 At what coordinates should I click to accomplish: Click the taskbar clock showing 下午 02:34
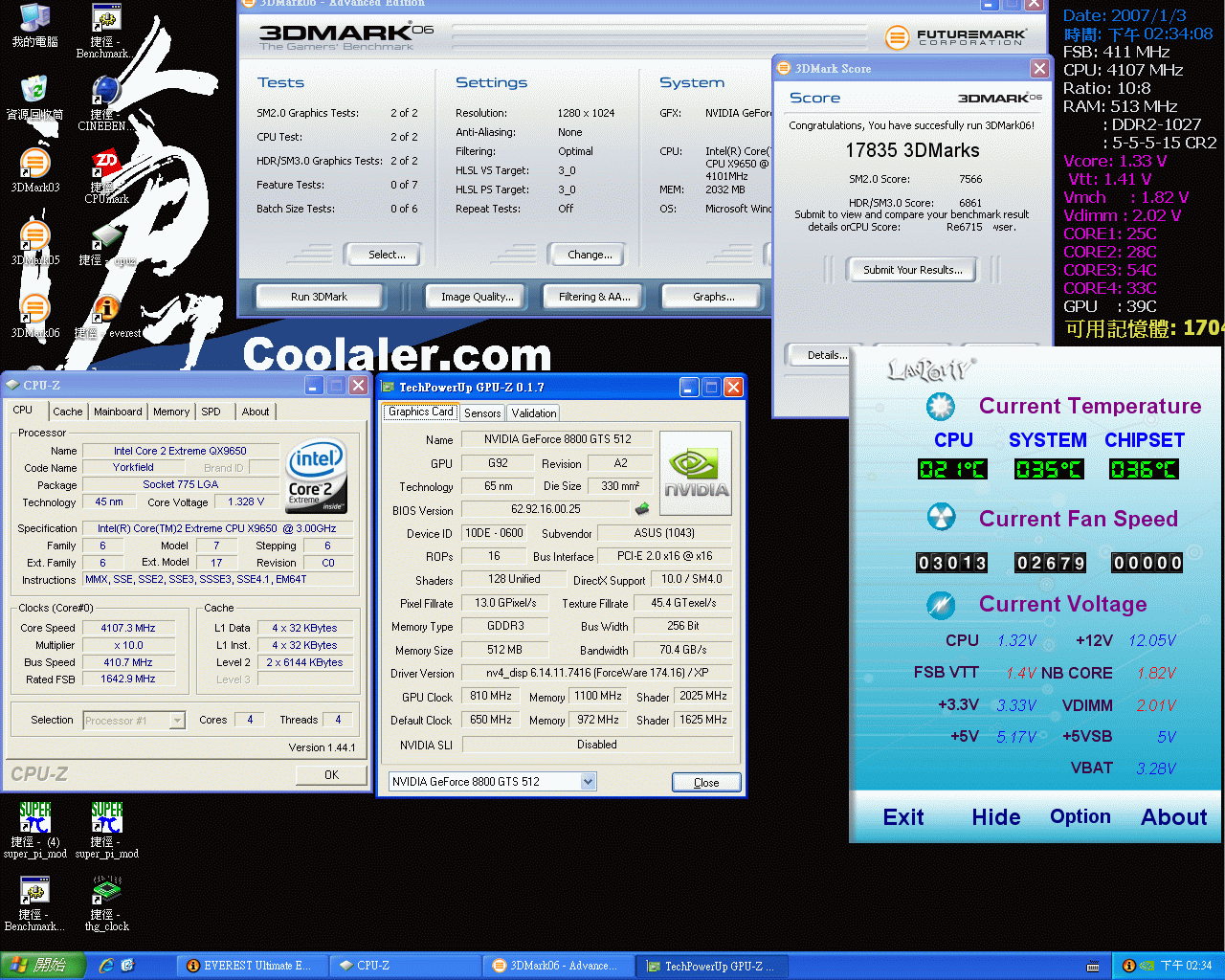[1186, 966]
